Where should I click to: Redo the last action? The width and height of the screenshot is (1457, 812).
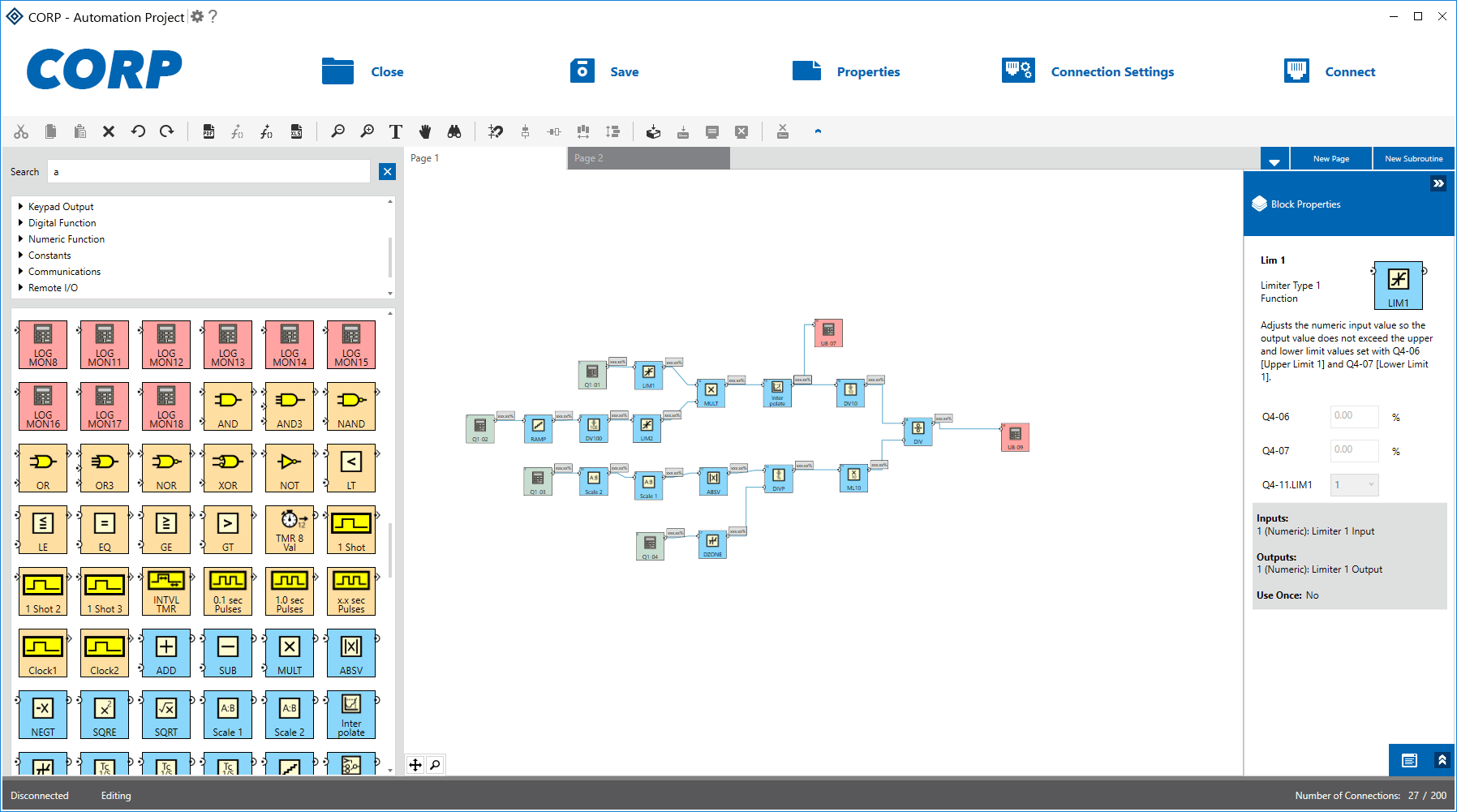point(167,131)
